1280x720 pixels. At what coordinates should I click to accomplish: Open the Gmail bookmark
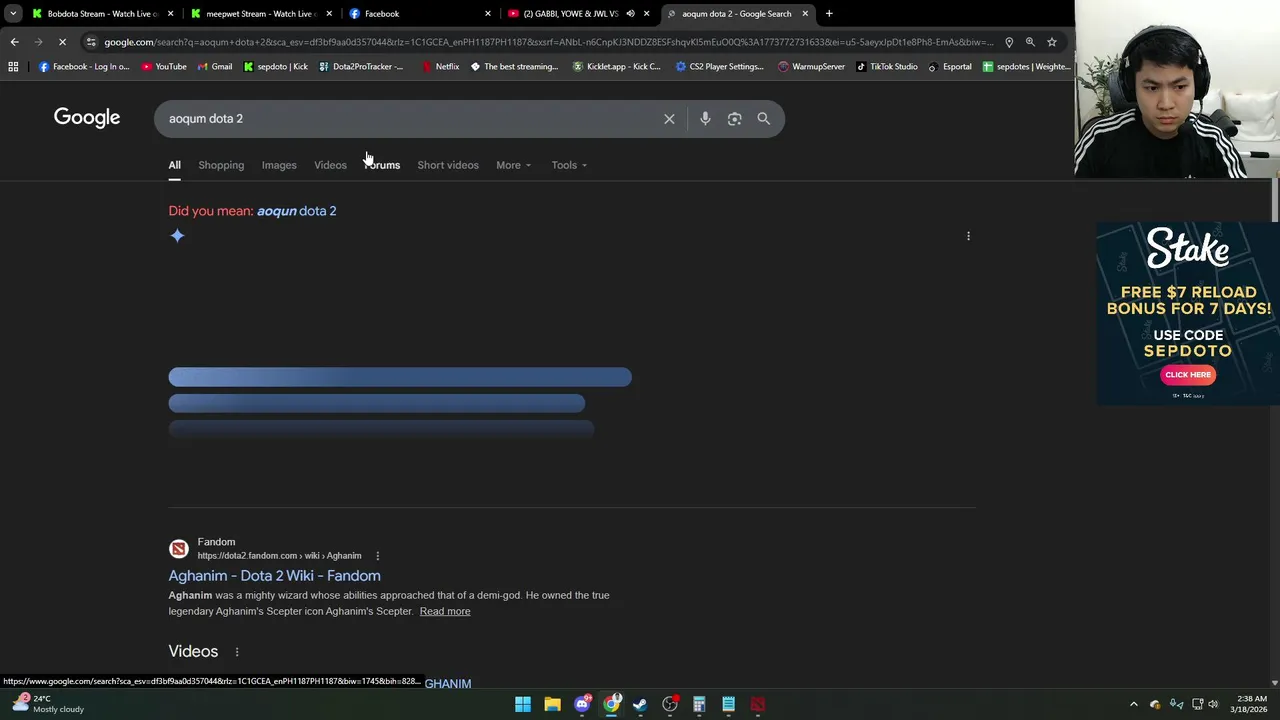pos(214,67)
